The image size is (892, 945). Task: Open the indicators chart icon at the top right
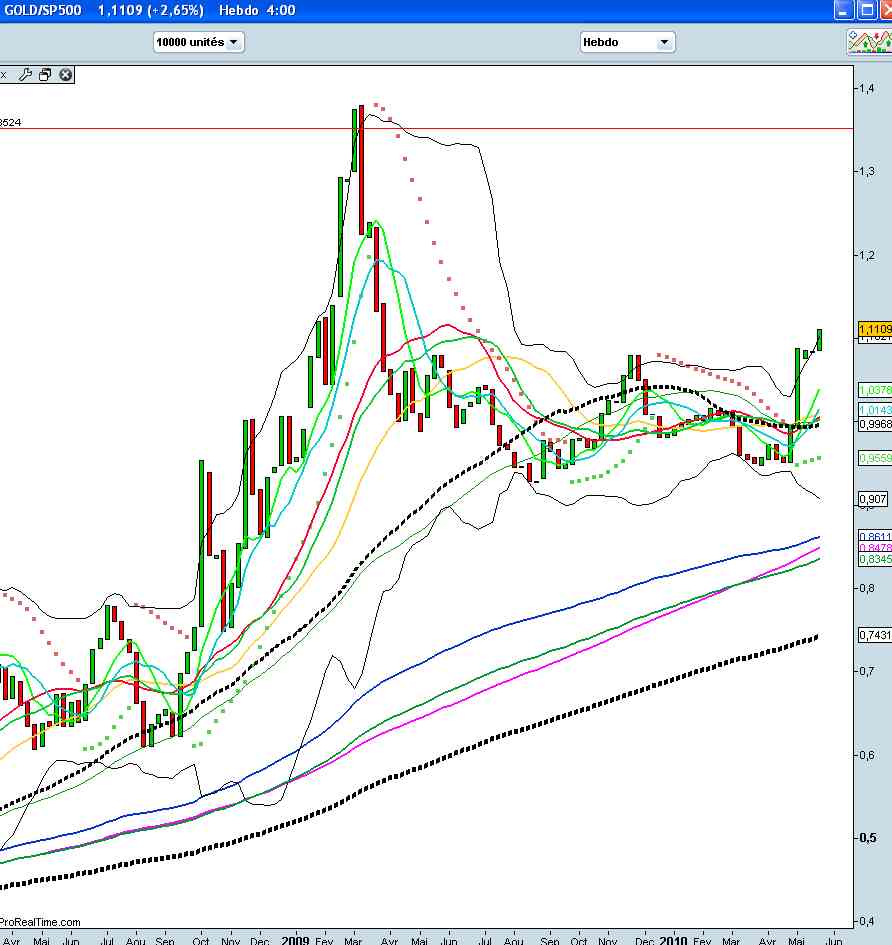pyautogui.click(x=870, y=42)
